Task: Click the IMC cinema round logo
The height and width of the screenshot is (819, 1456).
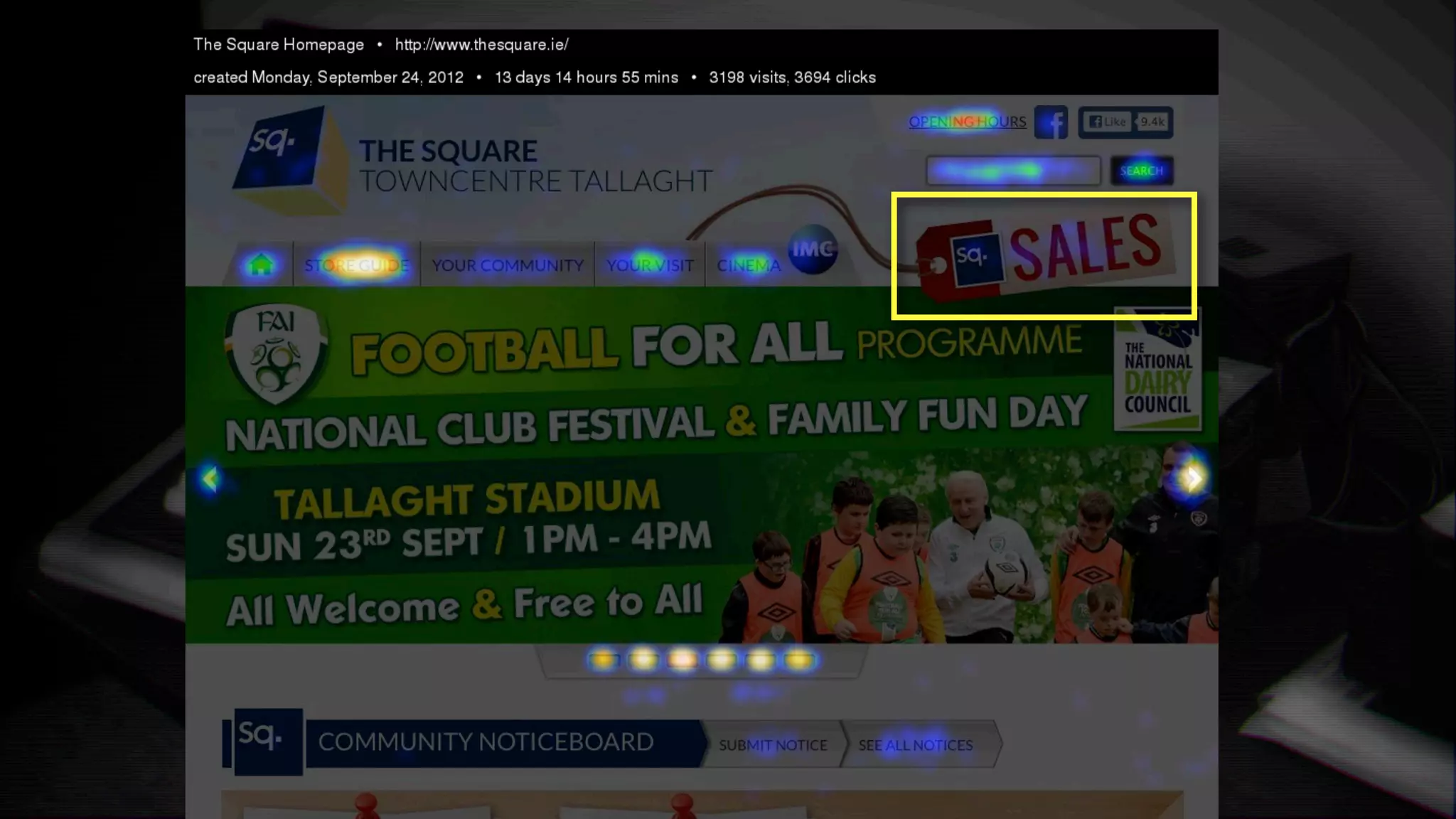Action: click(813, 250)
